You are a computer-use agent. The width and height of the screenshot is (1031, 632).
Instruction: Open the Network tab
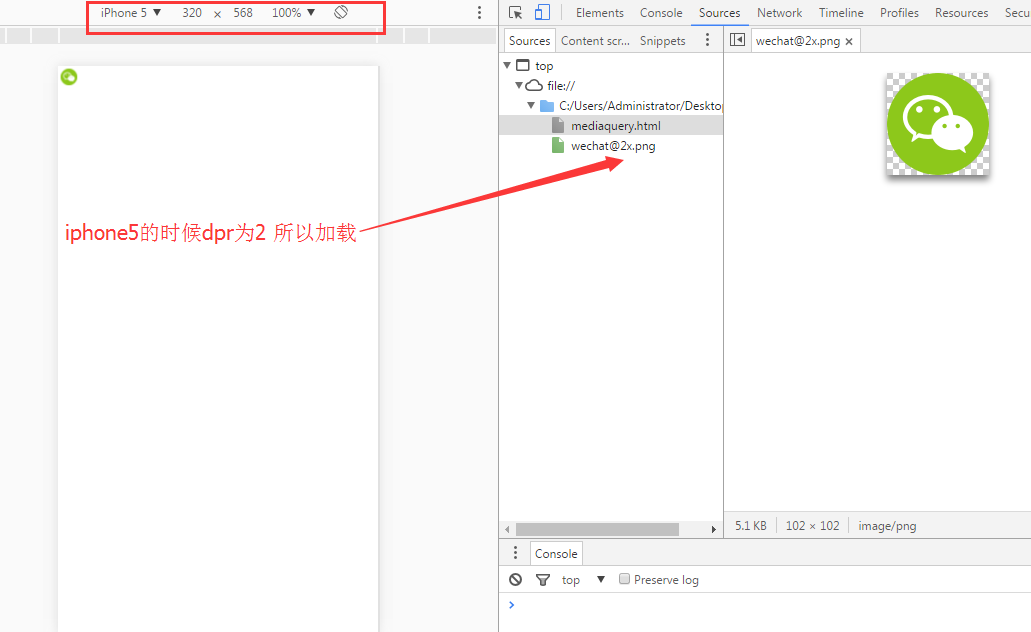click(x=779, y=12)
